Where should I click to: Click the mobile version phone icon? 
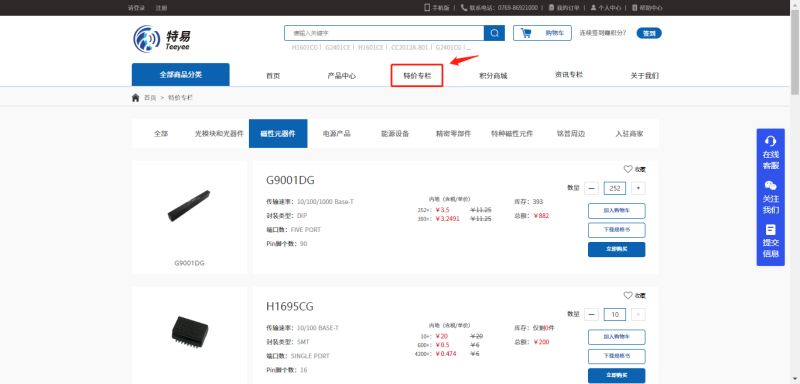[427, 8]
